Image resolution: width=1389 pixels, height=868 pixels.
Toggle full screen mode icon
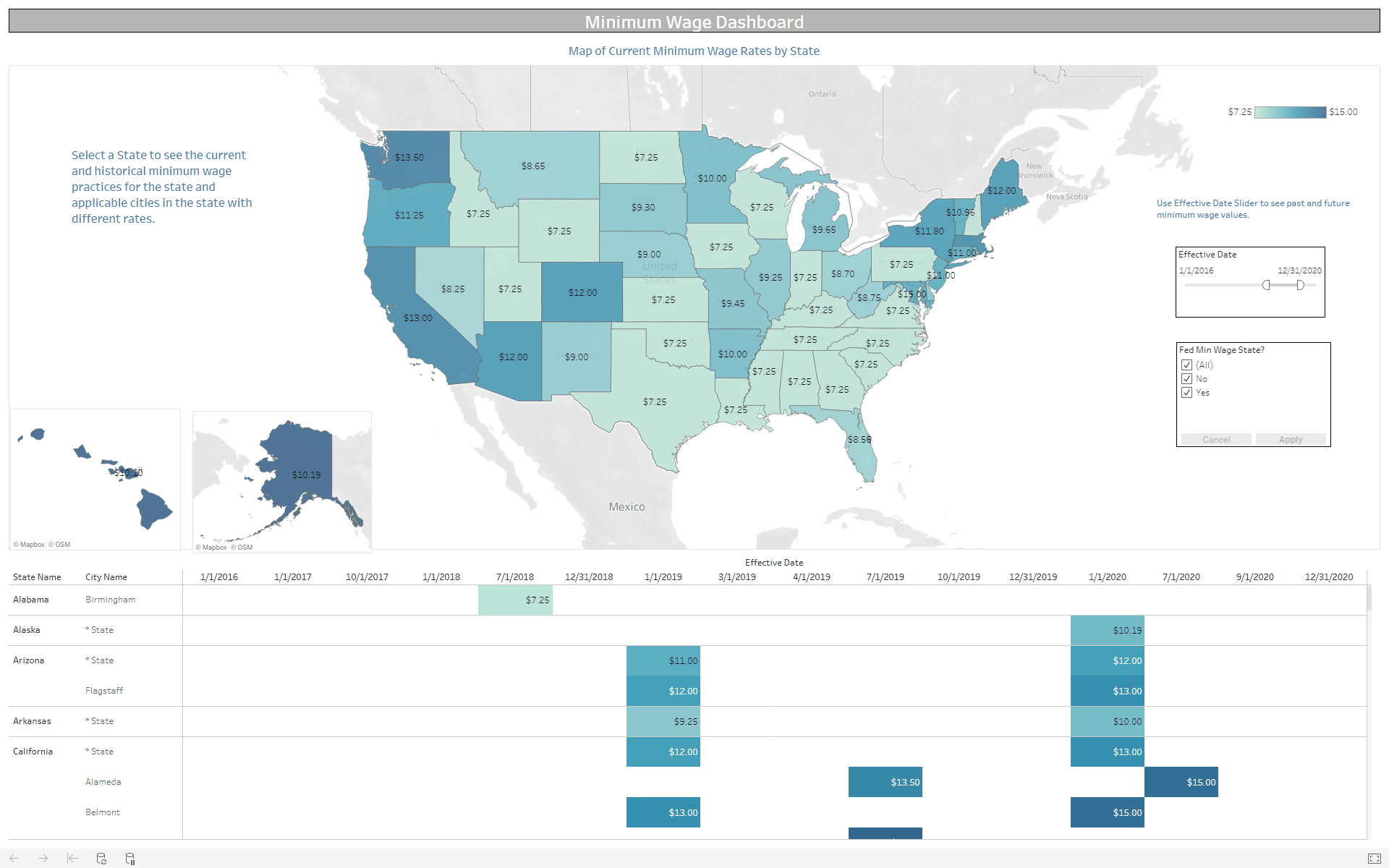pyautogui.click(x=1375, y=859)
